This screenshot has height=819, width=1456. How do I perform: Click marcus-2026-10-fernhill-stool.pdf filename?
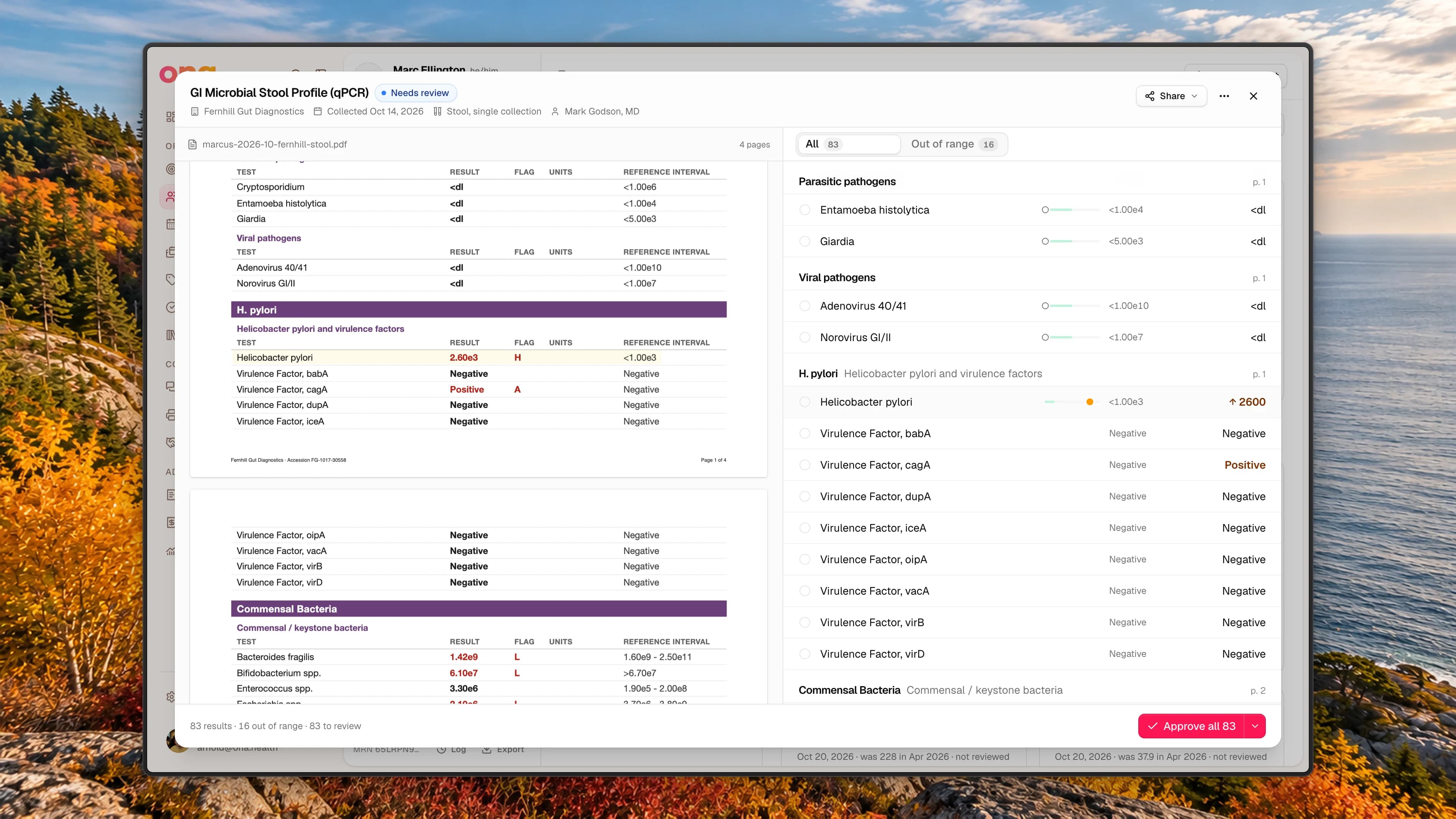click(x=275, y=144)
